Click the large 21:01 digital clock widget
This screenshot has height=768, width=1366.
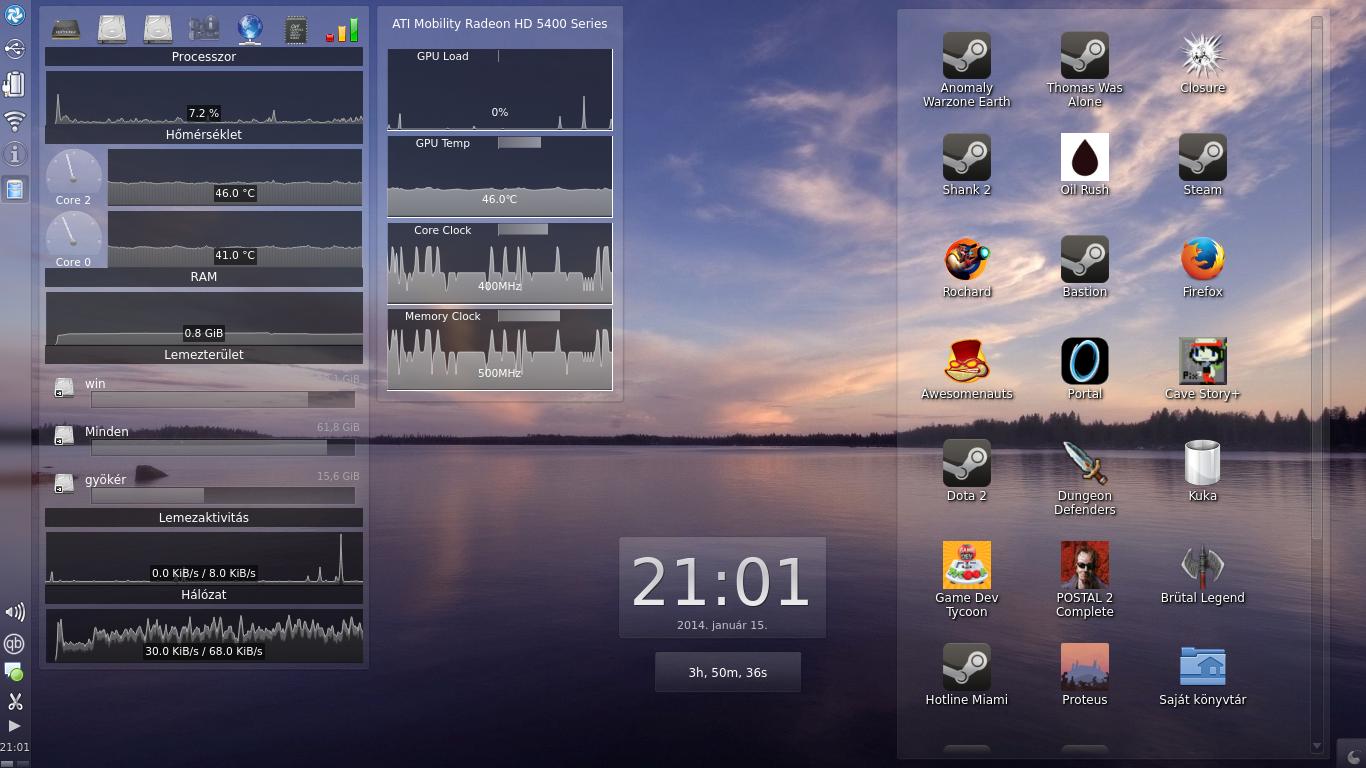[721, 587]
